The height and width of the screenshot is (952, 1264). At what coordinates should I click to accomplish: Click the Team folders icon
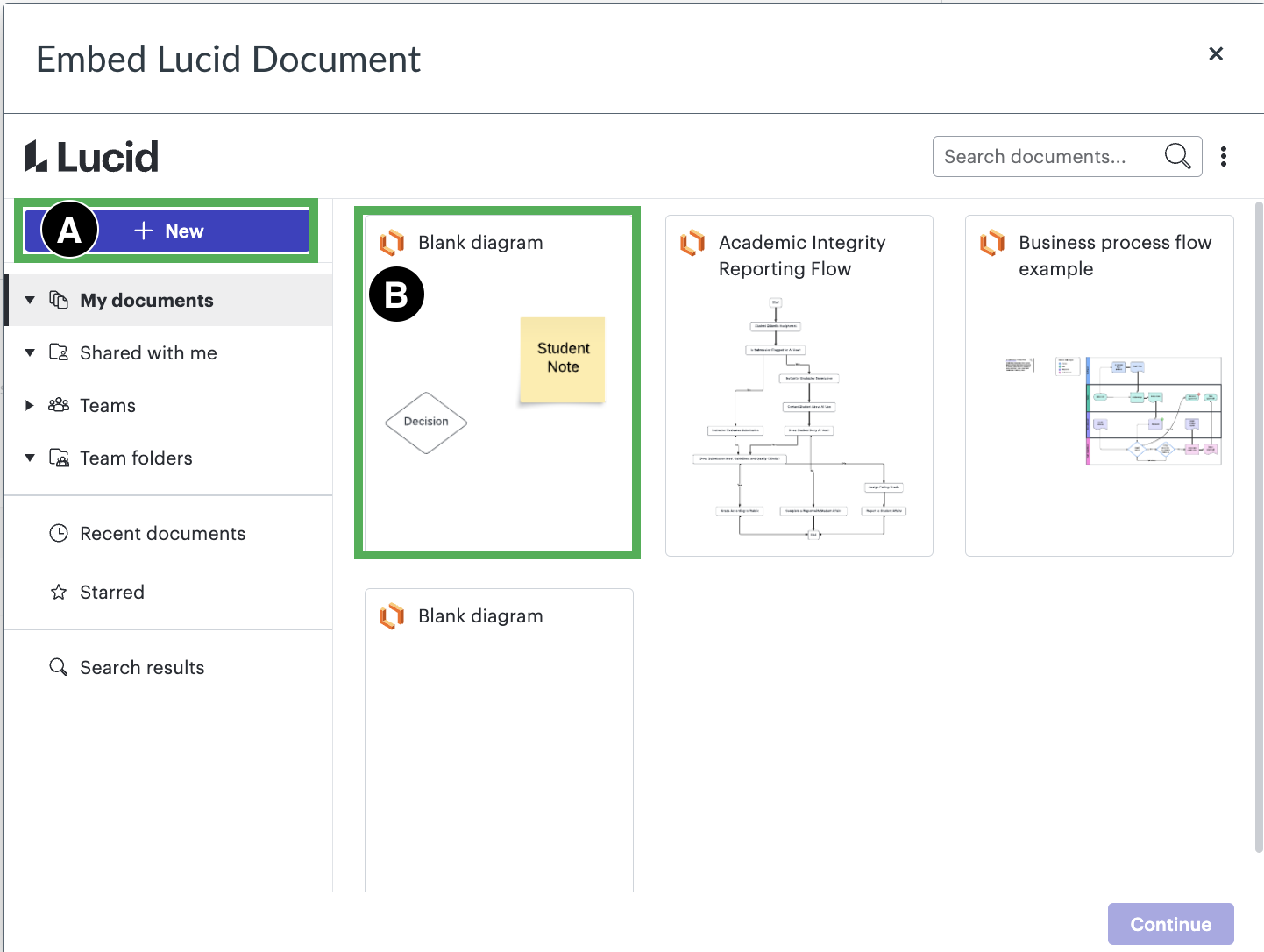pos(59,458)
